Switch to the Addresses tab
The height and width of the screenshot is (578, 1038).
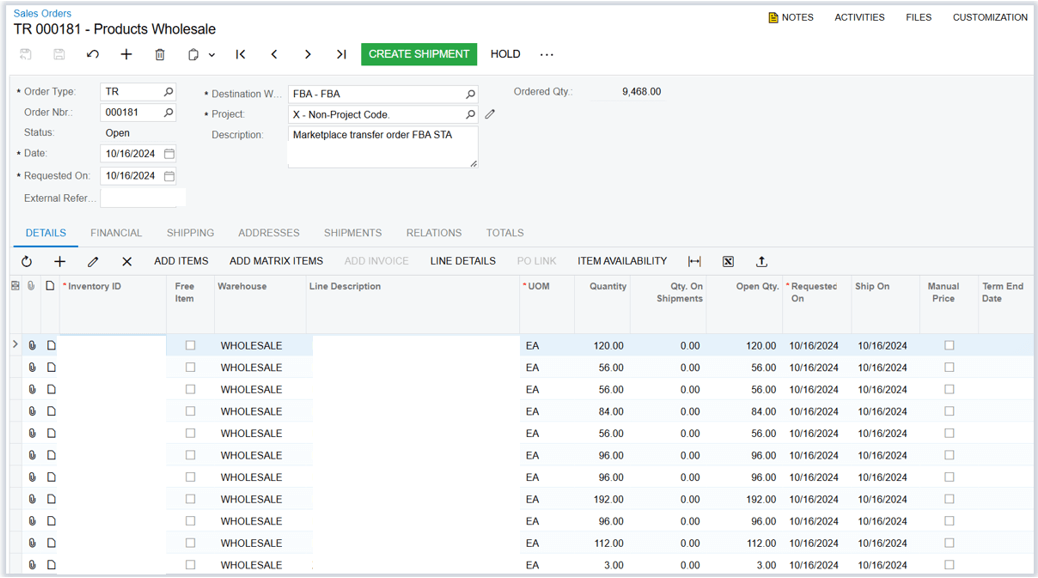tap(269, 233)
